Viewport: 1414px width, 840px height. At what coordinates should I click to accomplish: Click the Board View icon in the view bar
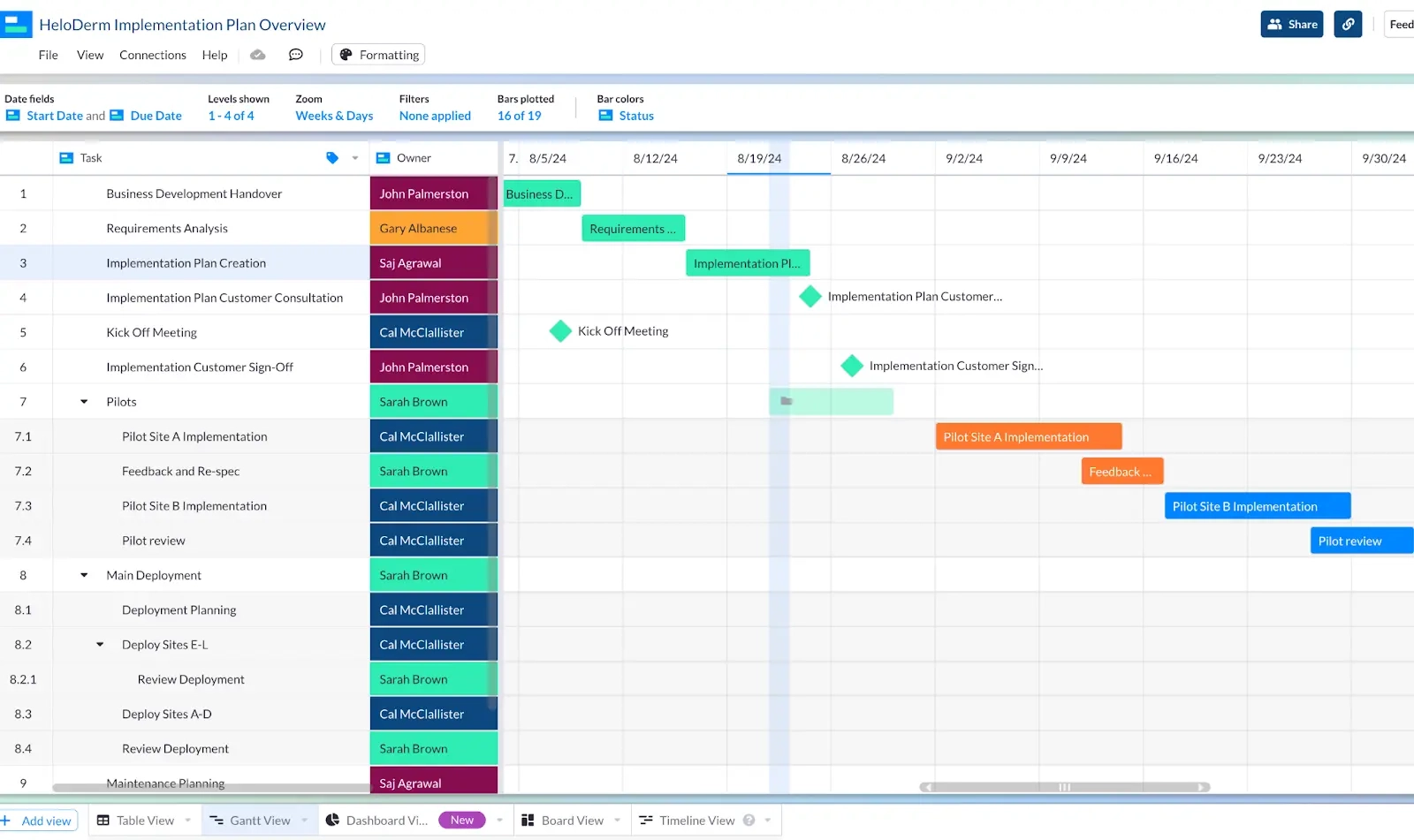click(x=528, y=820)
